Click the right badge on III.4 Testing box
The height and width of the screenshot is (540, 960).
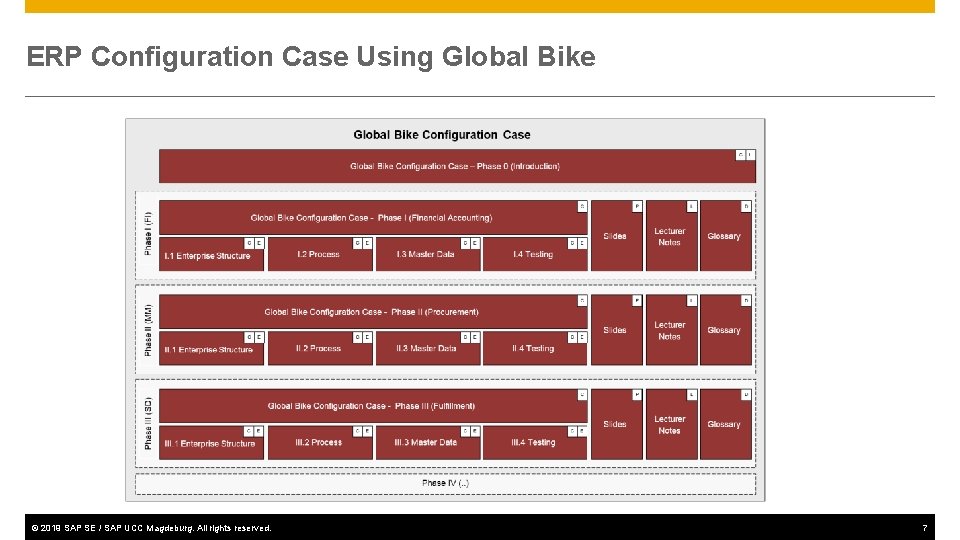pyautogui.click(x=582, y=432)
